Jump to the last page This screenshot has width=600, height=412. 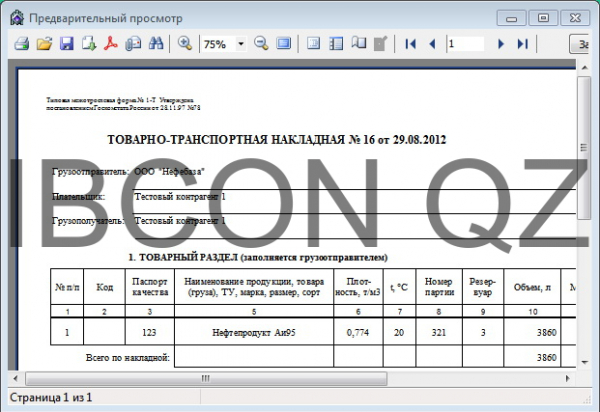click(523, 44)
